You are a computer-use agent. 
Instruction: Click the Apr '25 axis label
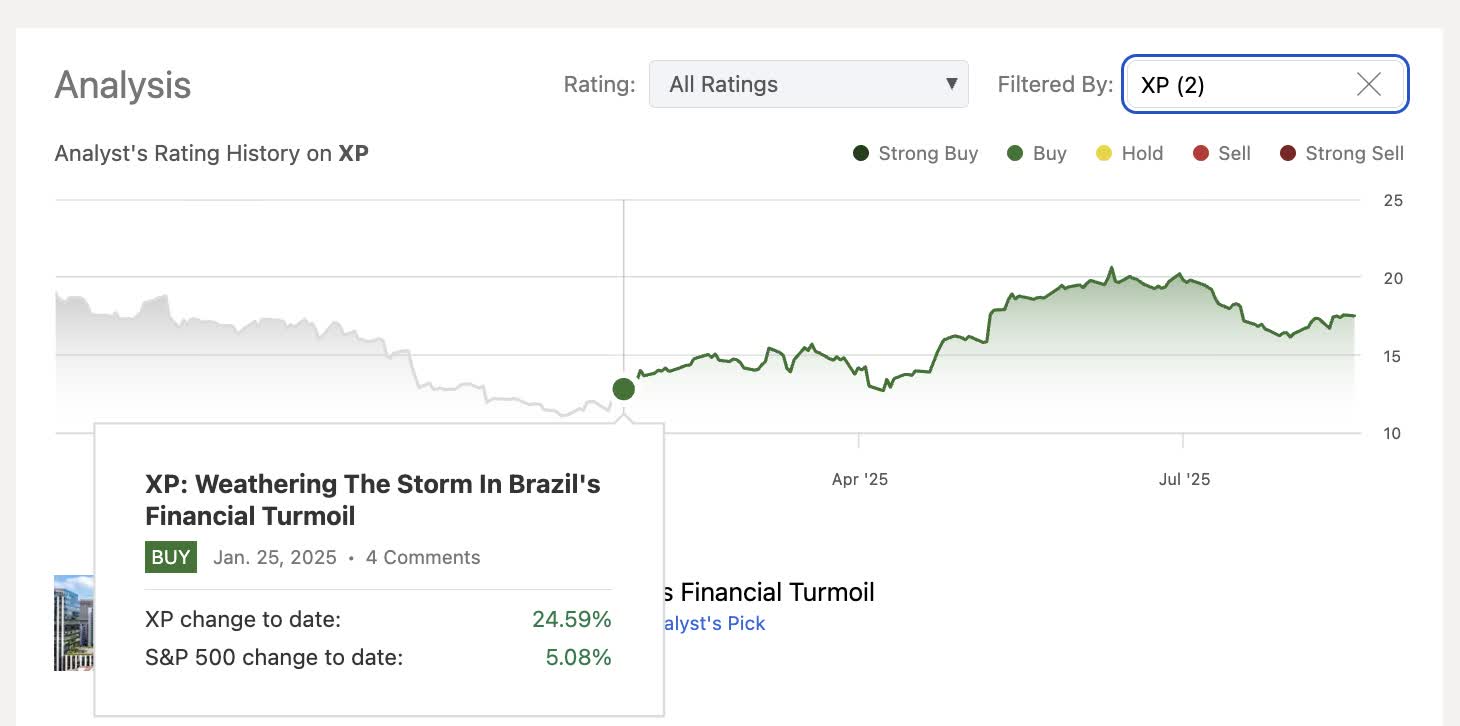[x=858, y=478]
